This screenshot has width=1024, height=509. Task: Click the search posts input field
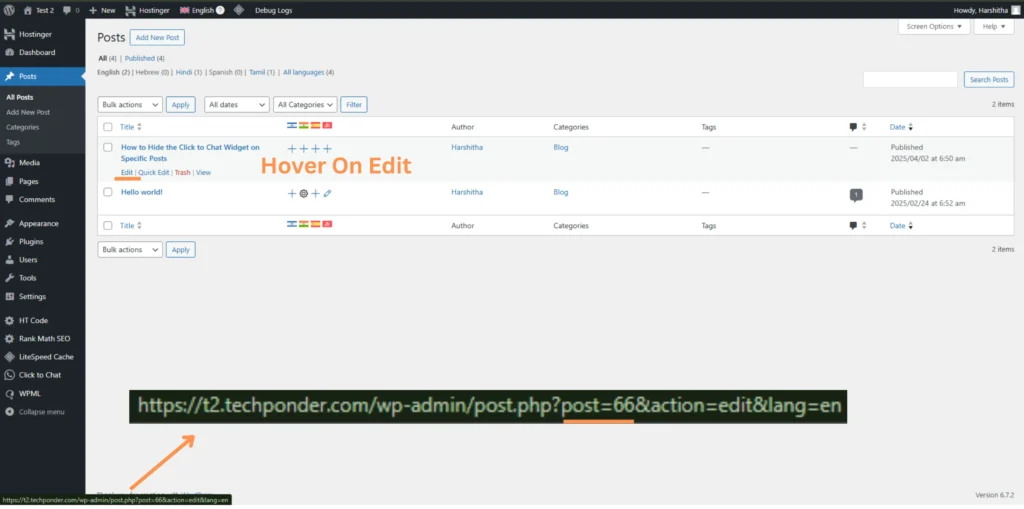tap(910, 79)
